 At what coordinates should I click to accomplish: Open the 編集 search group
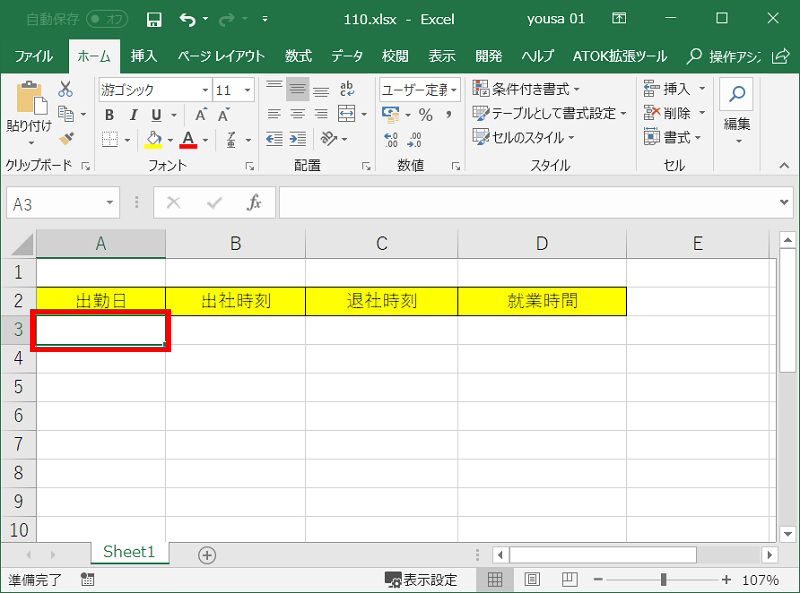coord(736,111)
